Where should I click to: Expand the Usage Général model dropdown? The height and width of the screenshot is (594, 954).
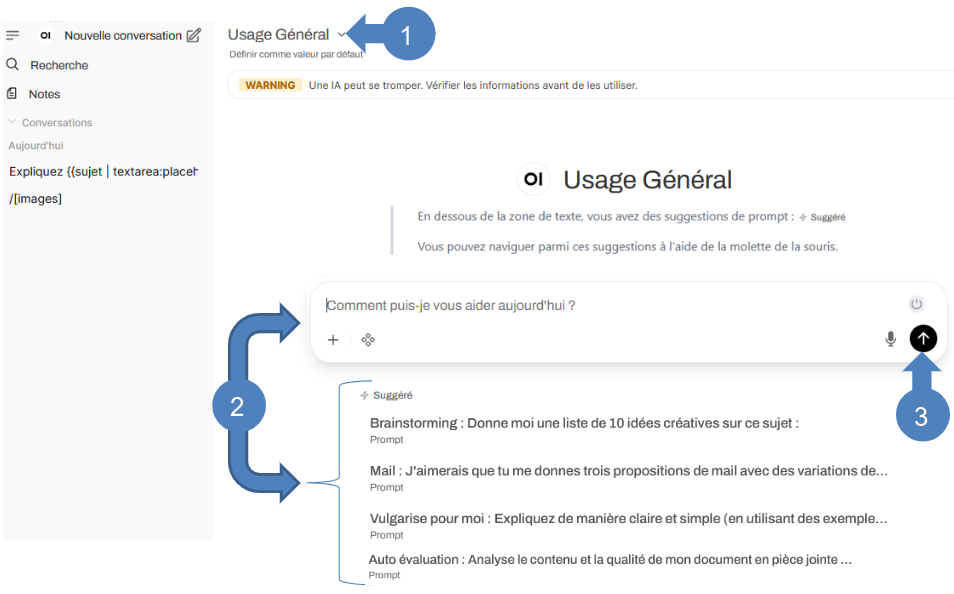click(341, 35)
